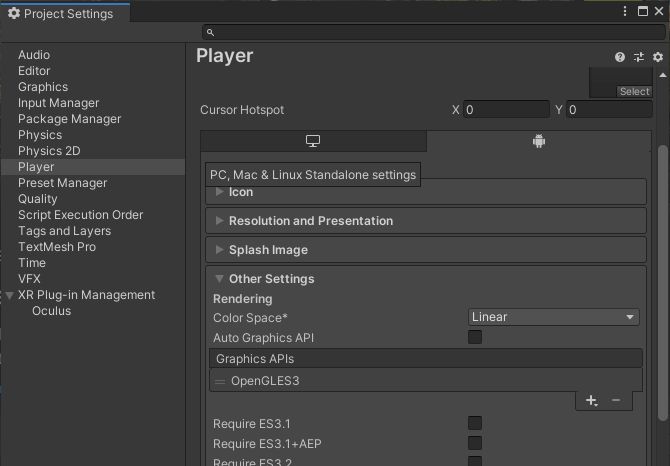
Task: Open the Input Manager category
Action: (x=58, y=103)
